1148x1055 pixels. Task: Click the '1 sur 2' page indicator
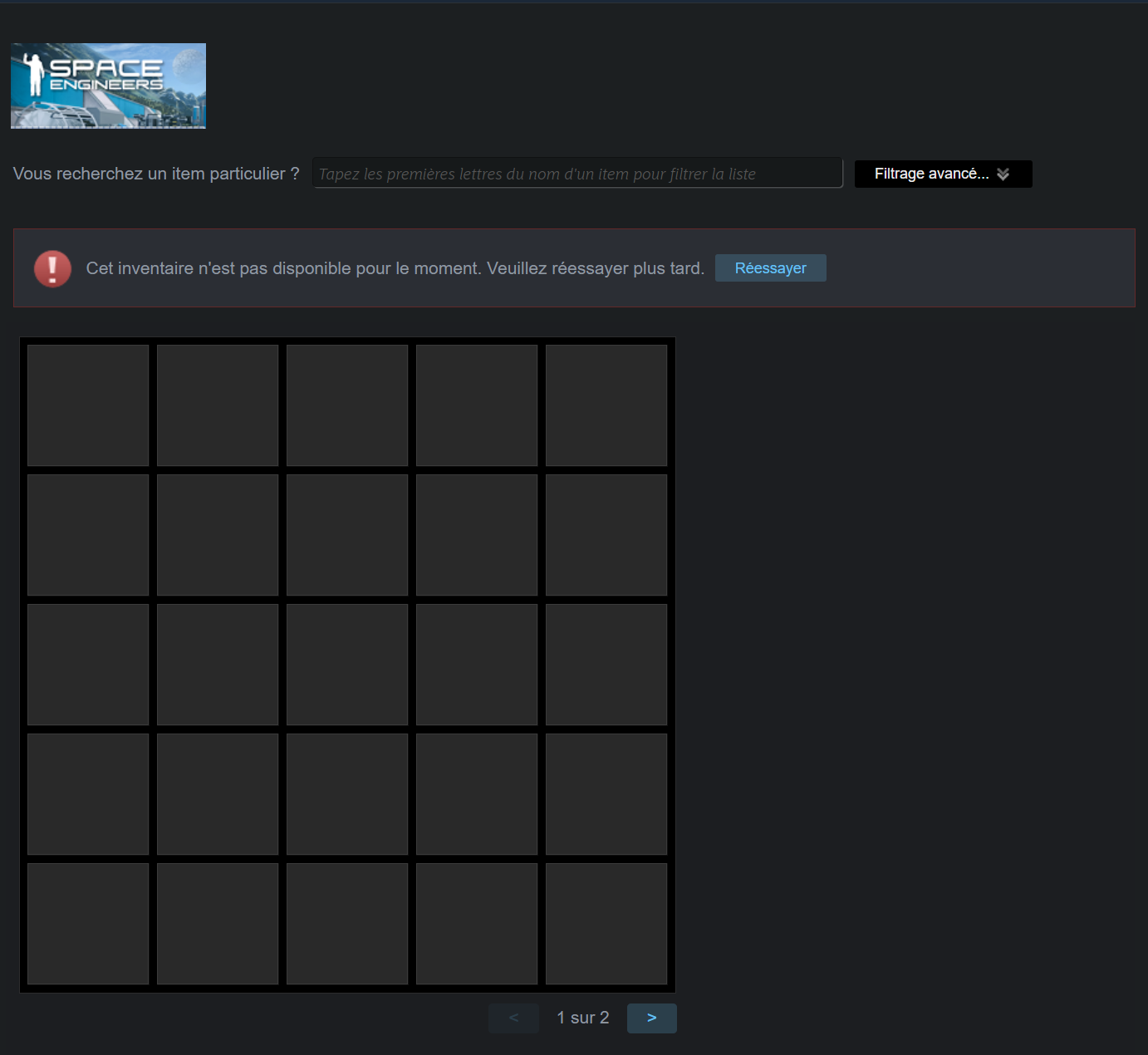point(582,1018)
